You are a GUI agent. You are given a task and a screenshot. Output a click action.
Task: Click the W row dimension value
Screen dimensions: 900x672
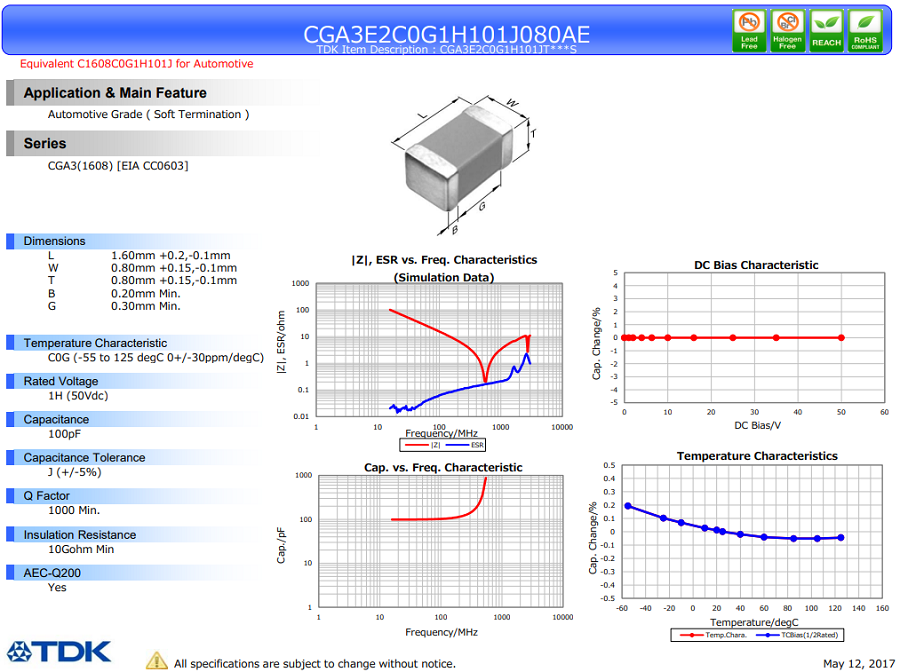click(x=174, y=268)
